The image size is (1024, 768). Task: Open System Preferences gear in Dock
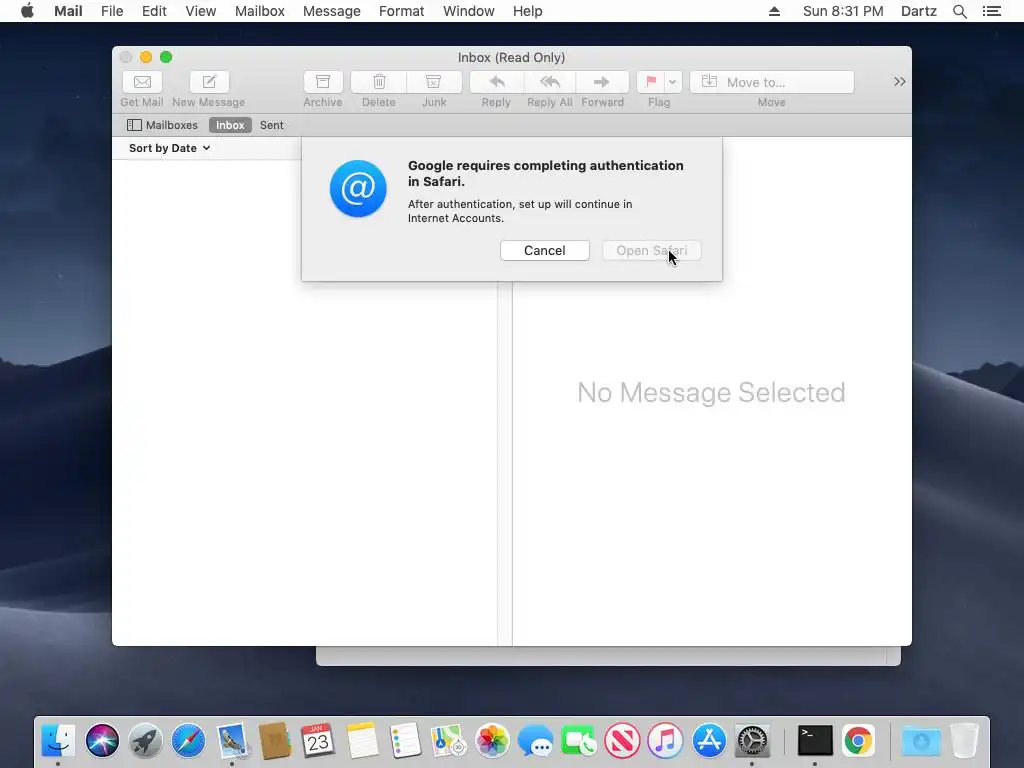pos(752,741)
